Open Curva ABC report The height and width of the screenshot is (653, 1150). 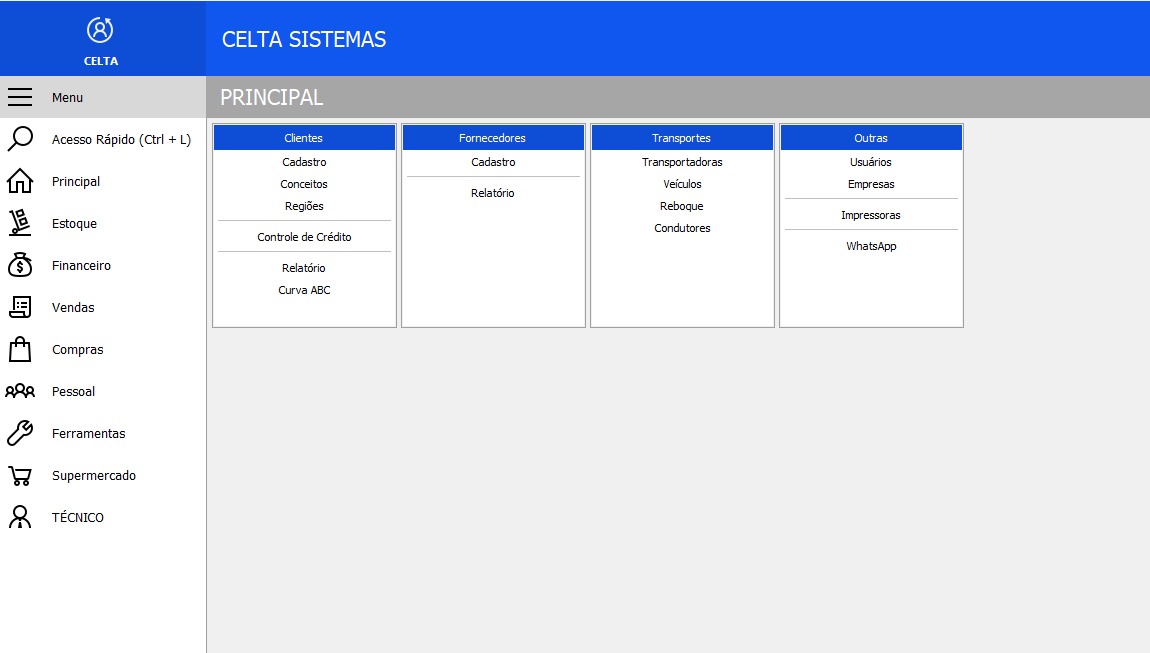304,290
